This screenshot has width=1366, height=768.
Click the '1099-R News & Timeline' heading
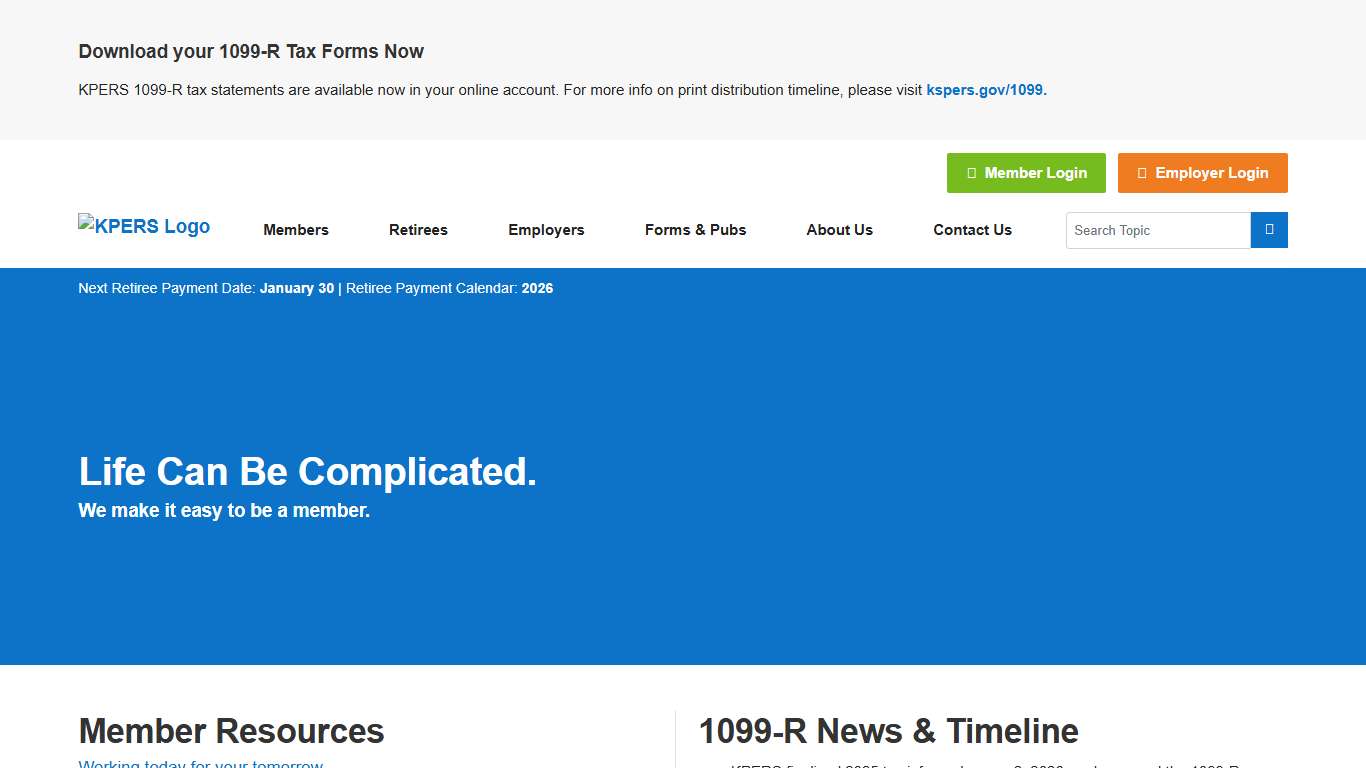(888, 731)
